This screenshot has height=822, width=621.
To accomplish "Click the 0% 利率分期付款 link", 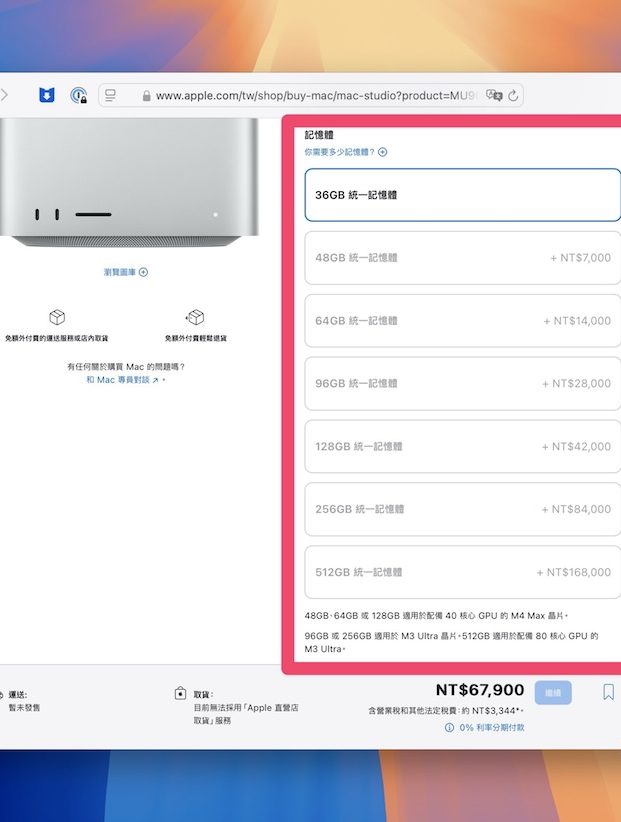I will (x=492, y=728).
